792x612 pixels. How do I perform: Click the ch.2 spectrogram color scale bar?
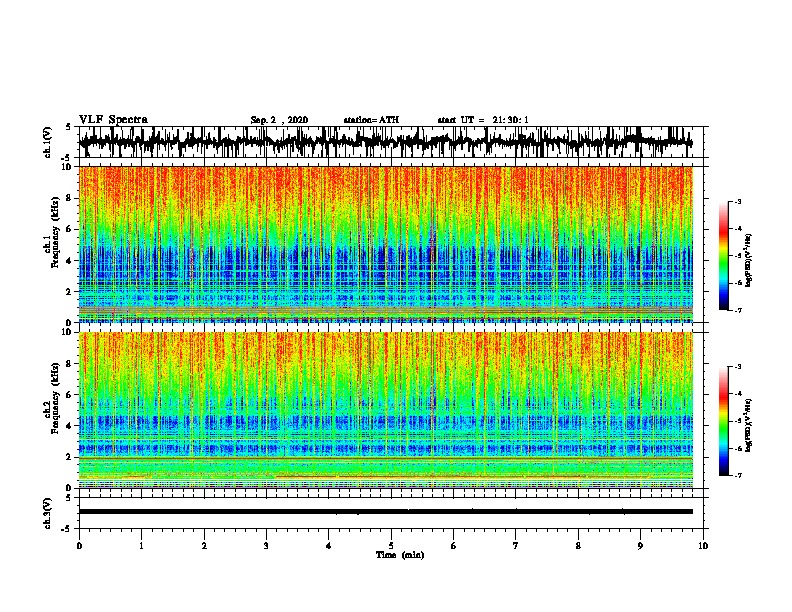[x=723, y=421]
